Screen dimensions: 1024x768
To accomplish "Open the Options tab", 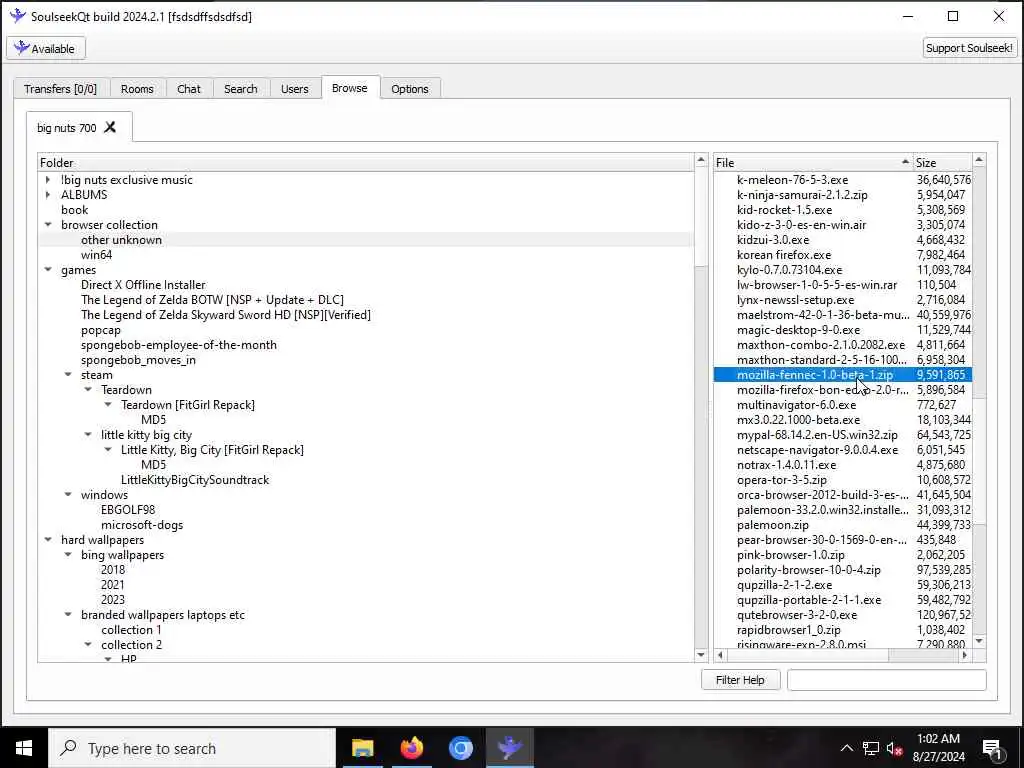I will 409,89.
